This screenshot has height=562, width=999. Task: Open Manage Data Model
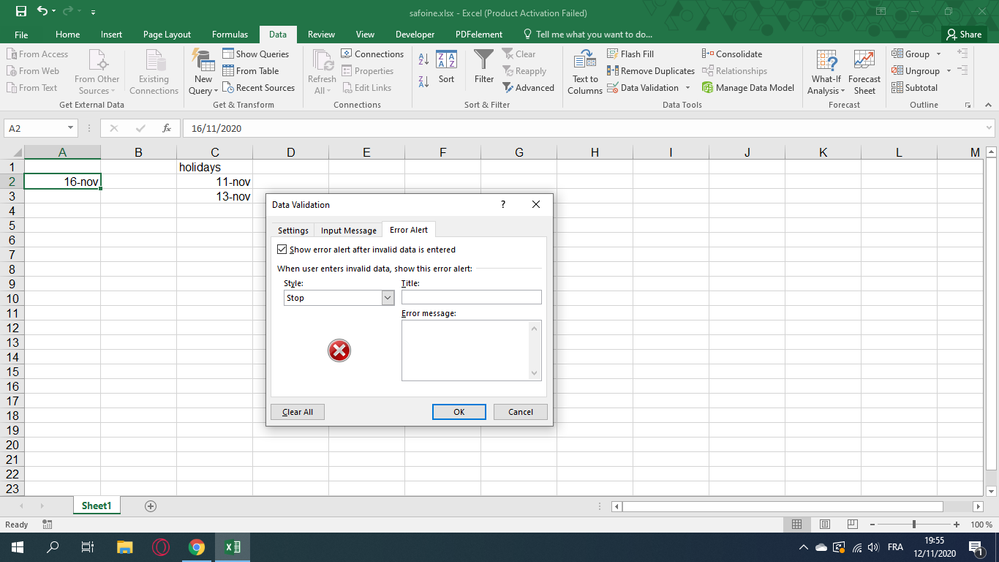click(748, 88)
